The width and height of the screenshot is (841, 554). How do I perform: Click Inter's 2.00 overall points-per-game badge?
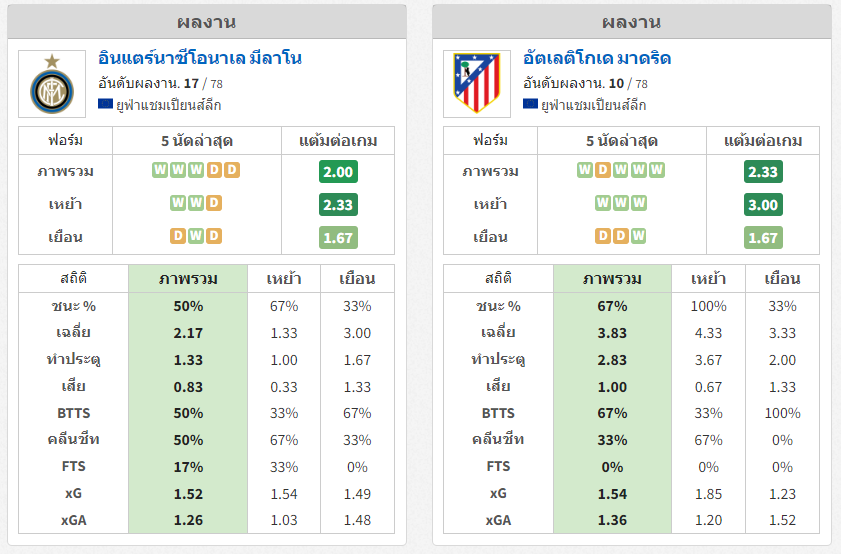[x=338, y=172]
